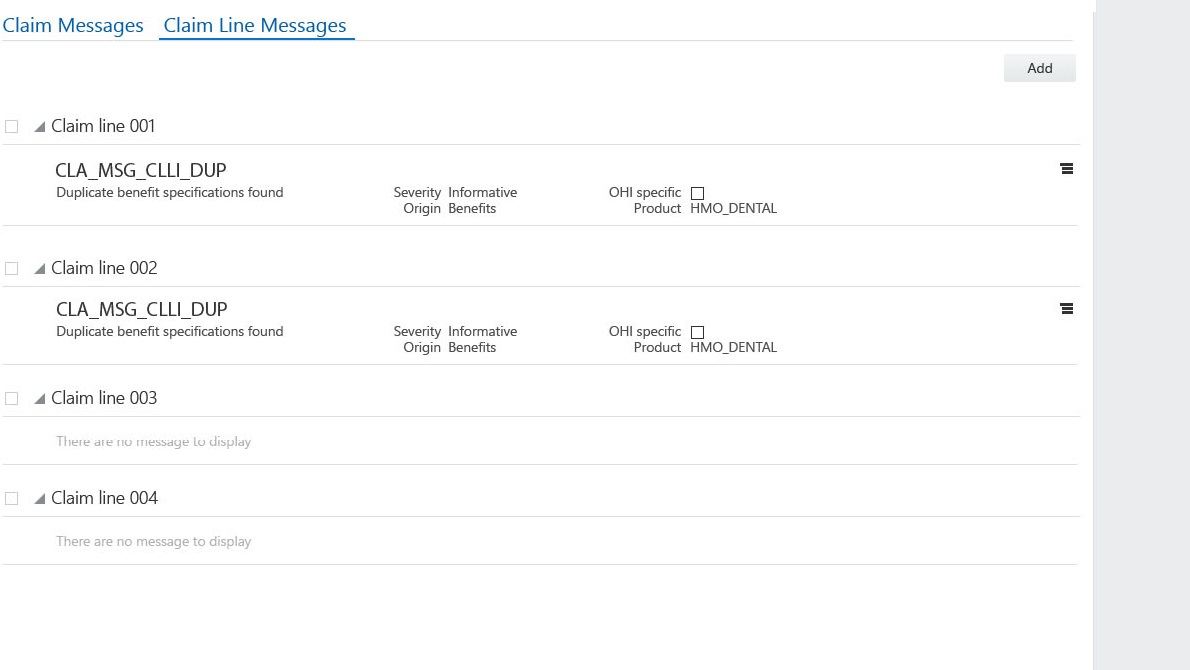Click no message text under Claim line 003
This screenshot has width=1190, height=670.
pyautogui.click(x=153, y=442)
